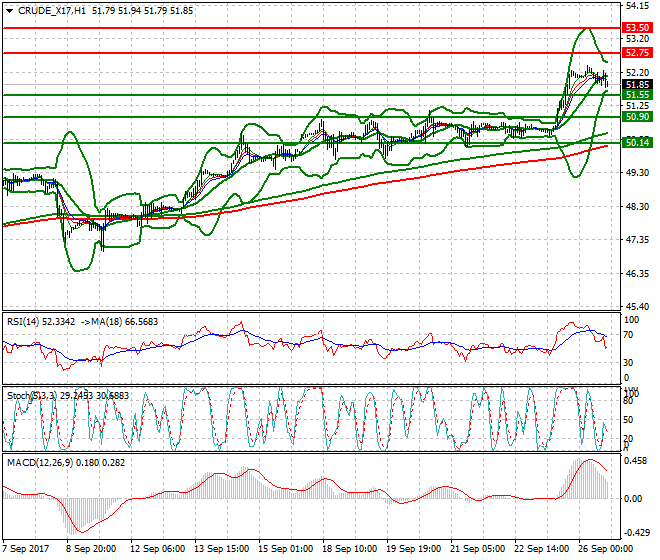
Task: Open the chart menu triangle beside CRUDE_X17
Action: pyautogui.click(x=9, y=11)
